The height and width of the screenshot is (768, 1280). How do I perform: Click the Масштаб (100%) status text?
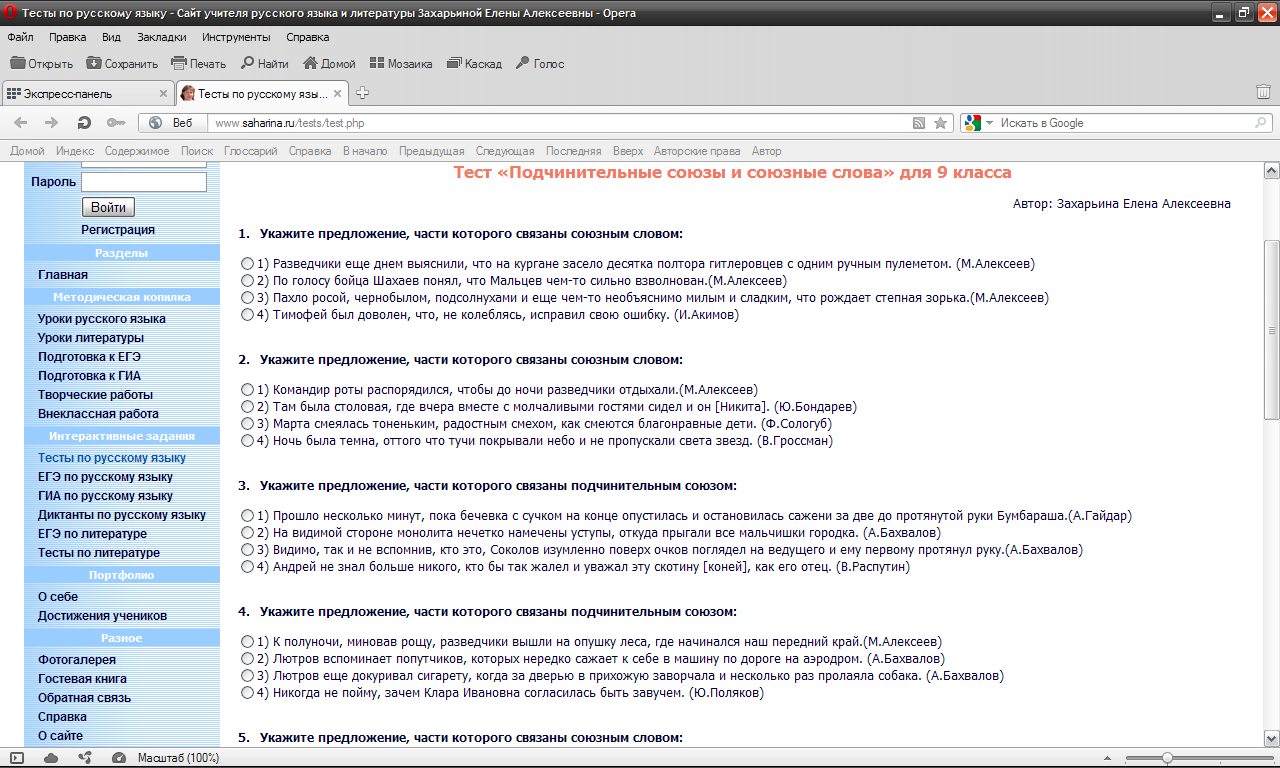coord(179,758)
